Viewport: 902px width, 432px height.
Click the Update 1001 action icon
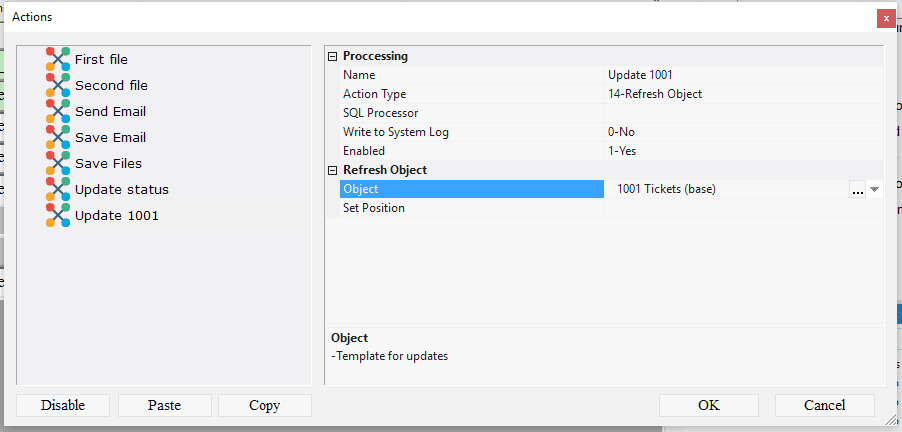58,216
